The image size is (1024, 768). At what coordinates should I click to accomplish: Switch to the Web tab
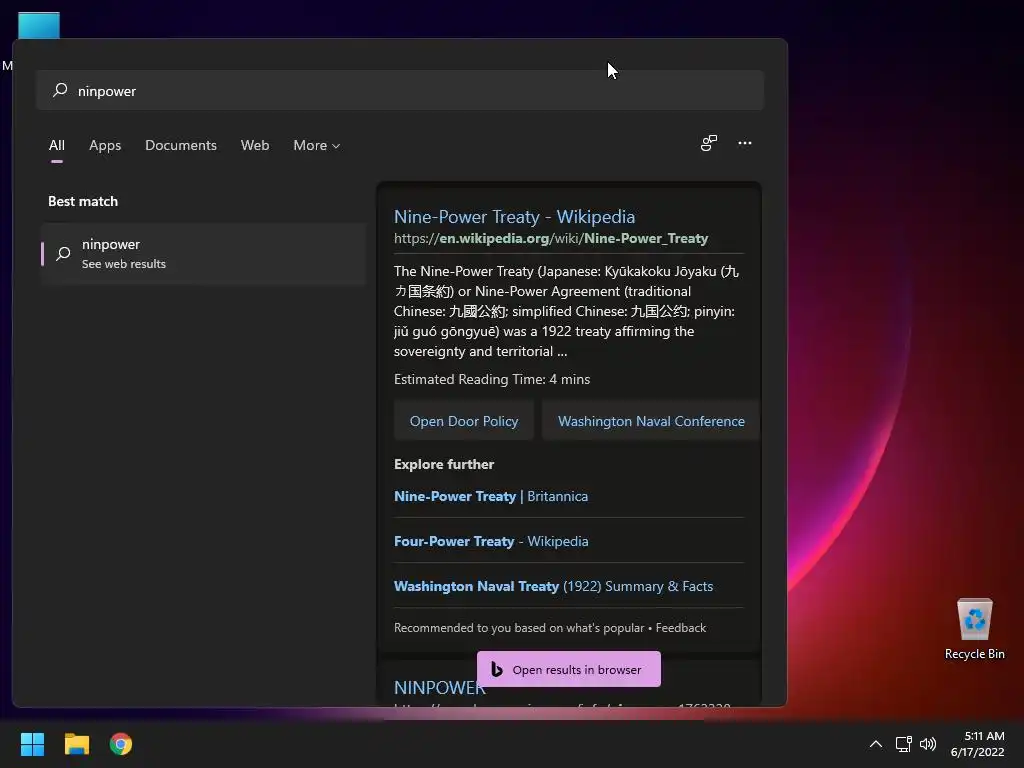[x=255, y=145]
